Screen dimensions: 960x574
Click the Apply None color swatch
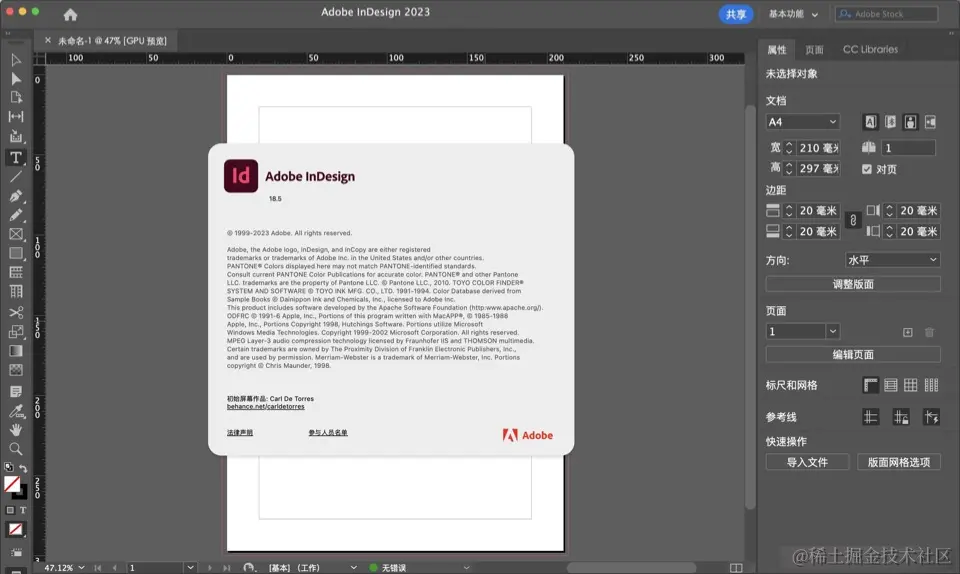click(x=16, y=529)
